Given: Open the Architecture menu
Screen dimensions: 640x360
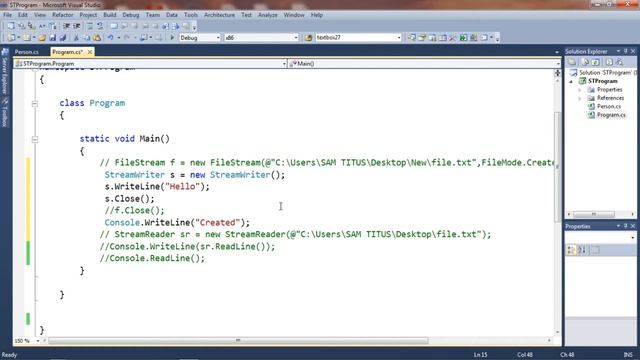Looking at the screenshot, I should click(219, 15).
